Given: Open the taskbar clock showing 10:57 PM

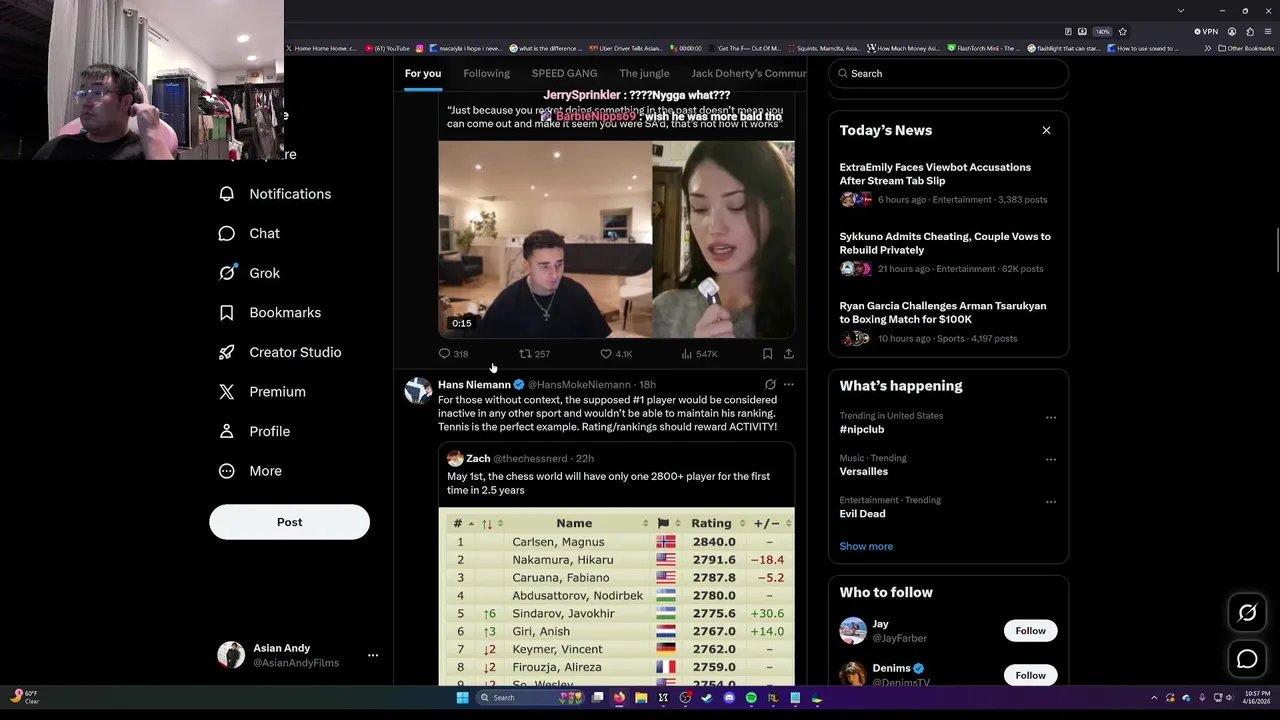Looking at the screenshot, I should pos(1257,698).
